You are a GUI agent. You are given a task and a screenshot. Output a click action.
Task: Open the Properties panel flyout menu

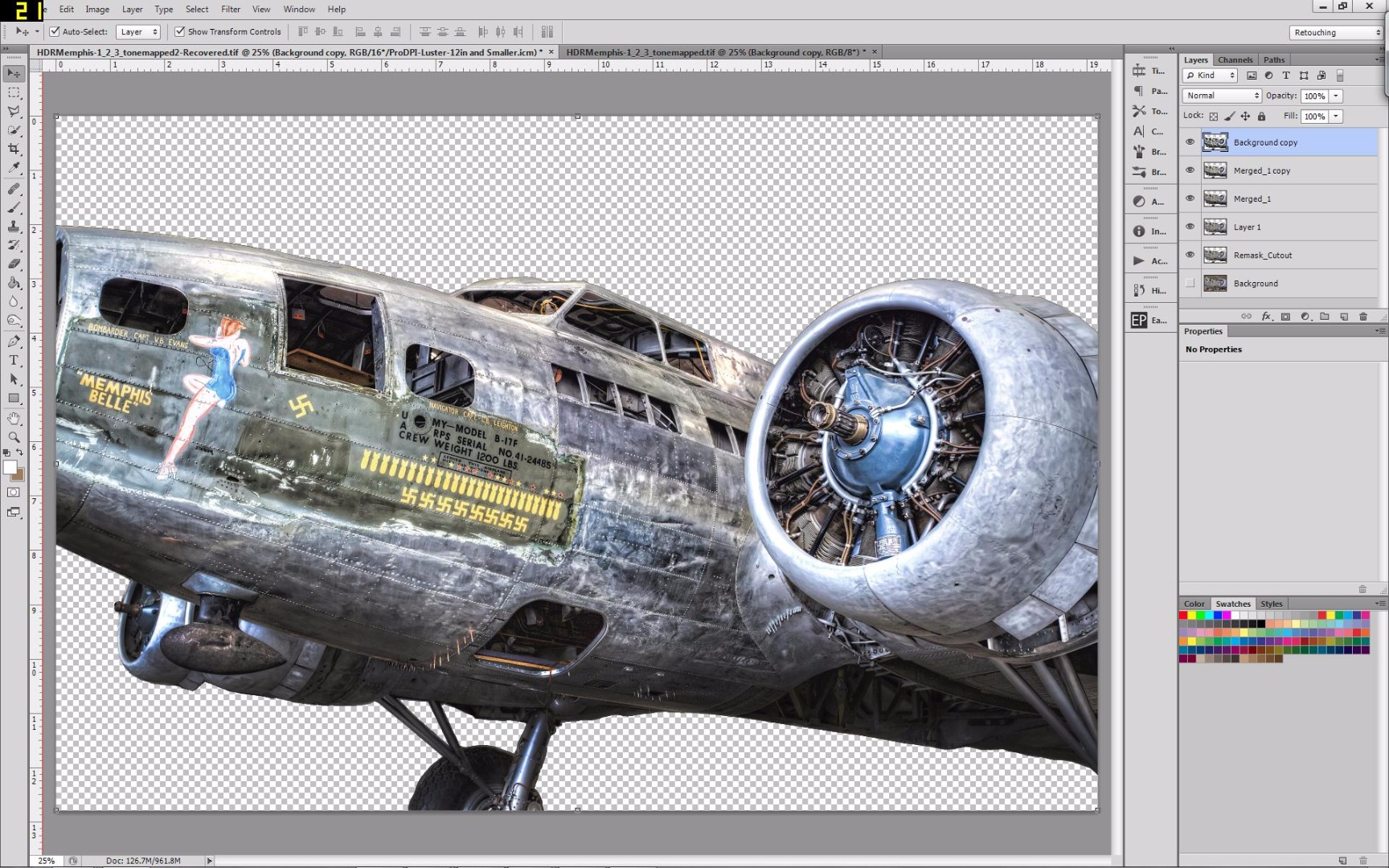click(x=1379, y=331)
